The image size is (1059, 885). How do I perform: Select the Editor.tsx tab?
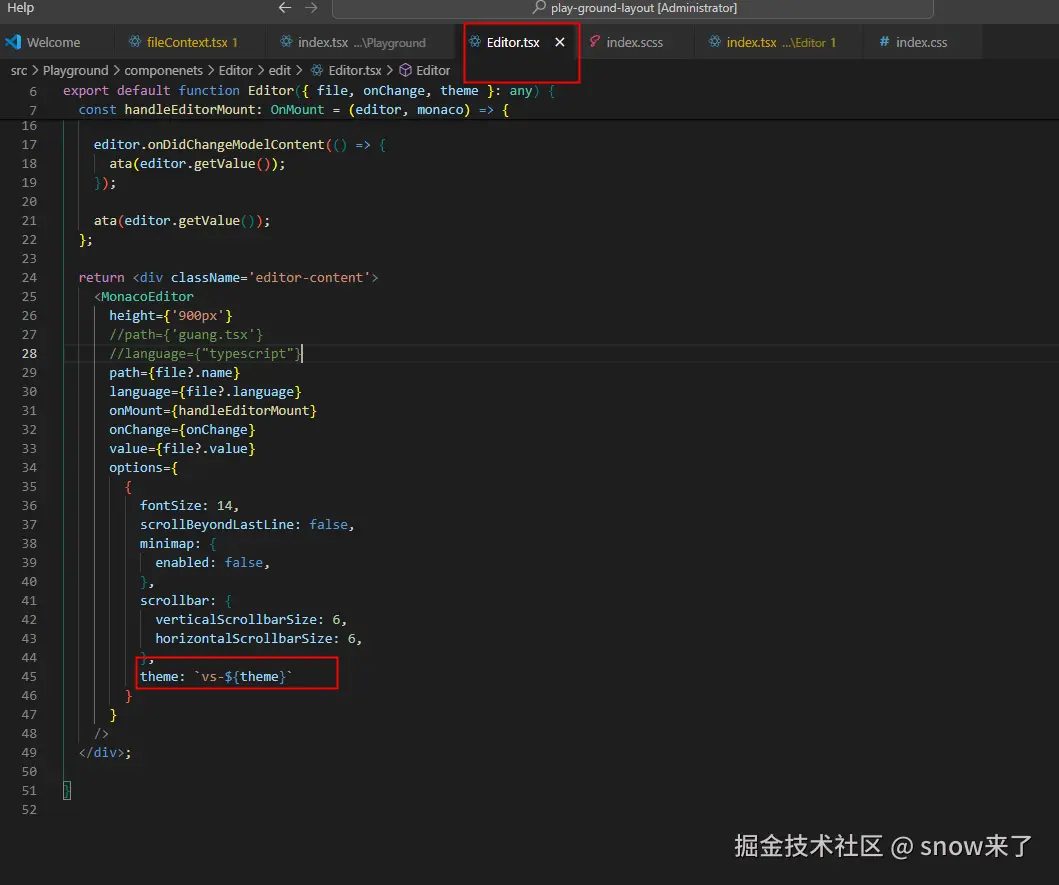[513, 42]
